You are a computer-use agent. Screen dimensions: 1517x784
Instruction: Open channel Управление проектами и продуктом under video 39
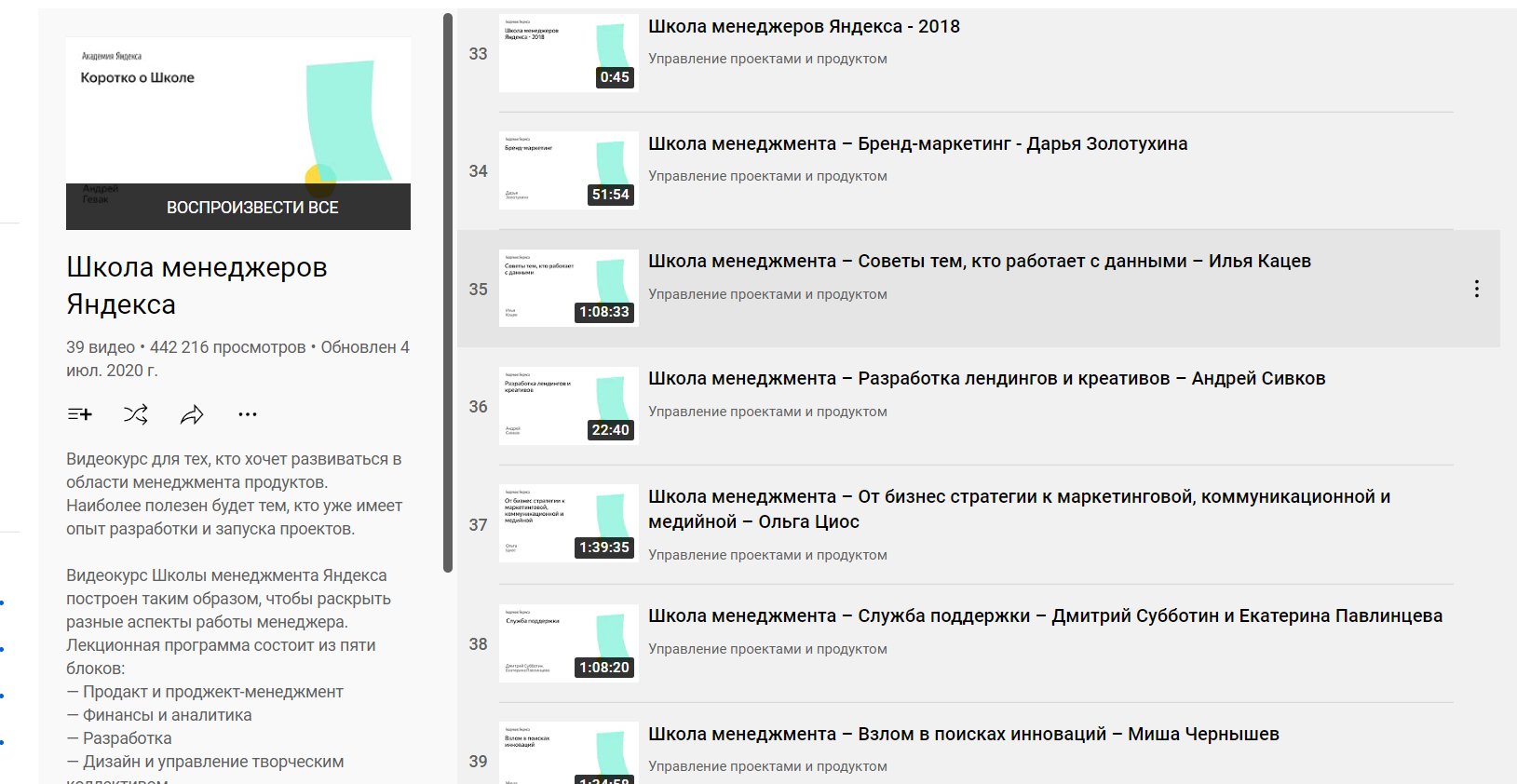767,766
